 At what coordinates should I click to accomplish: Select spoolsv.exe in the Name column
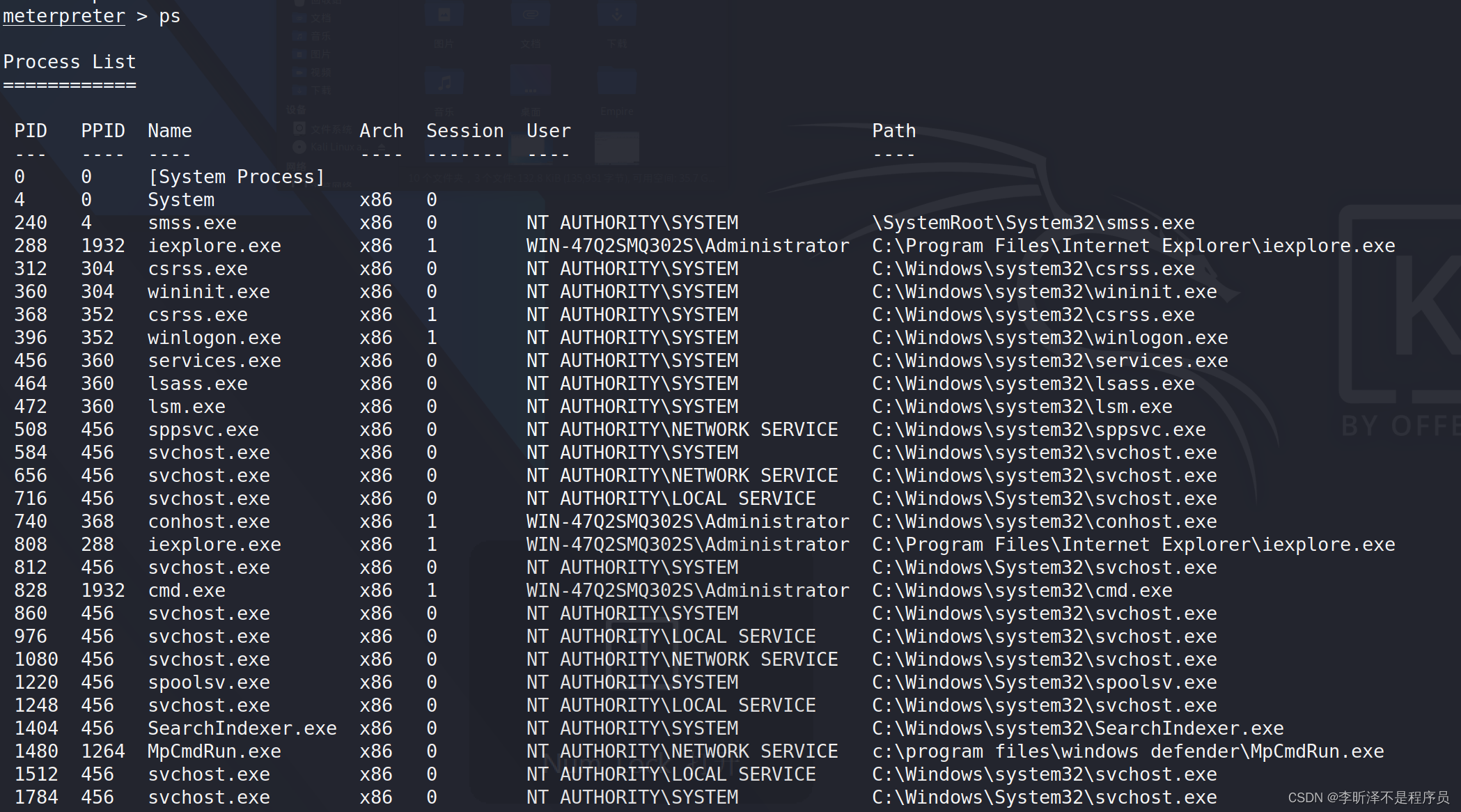point(209,682)
